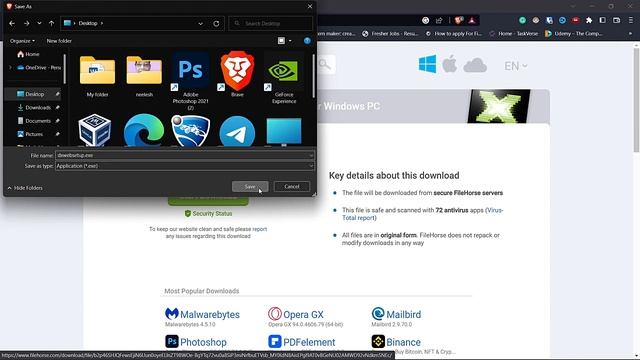Open the File name dropdown arrow

click(311, 156)
